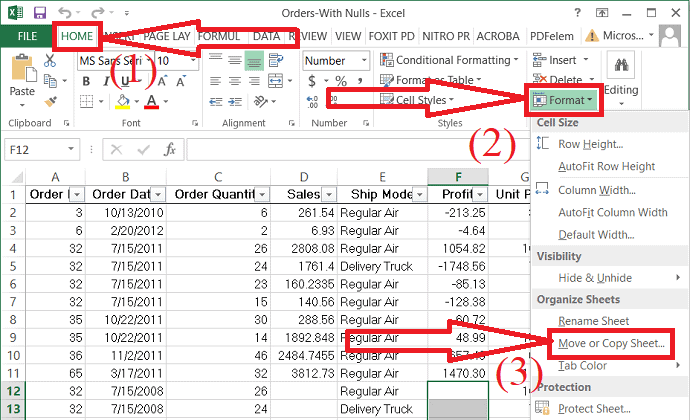This screenshot has width=690, height=420.
Task: Open the font size dropdown
Action: coord(193,60)
